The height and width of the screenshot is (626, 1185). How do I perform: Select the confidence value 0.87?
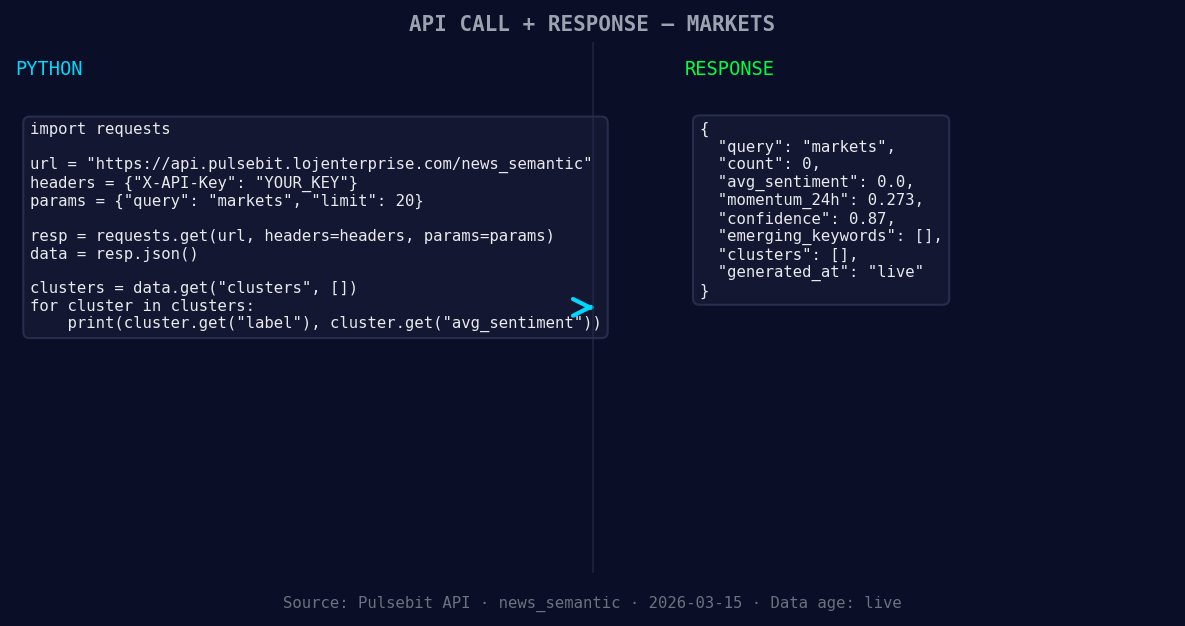870,217
